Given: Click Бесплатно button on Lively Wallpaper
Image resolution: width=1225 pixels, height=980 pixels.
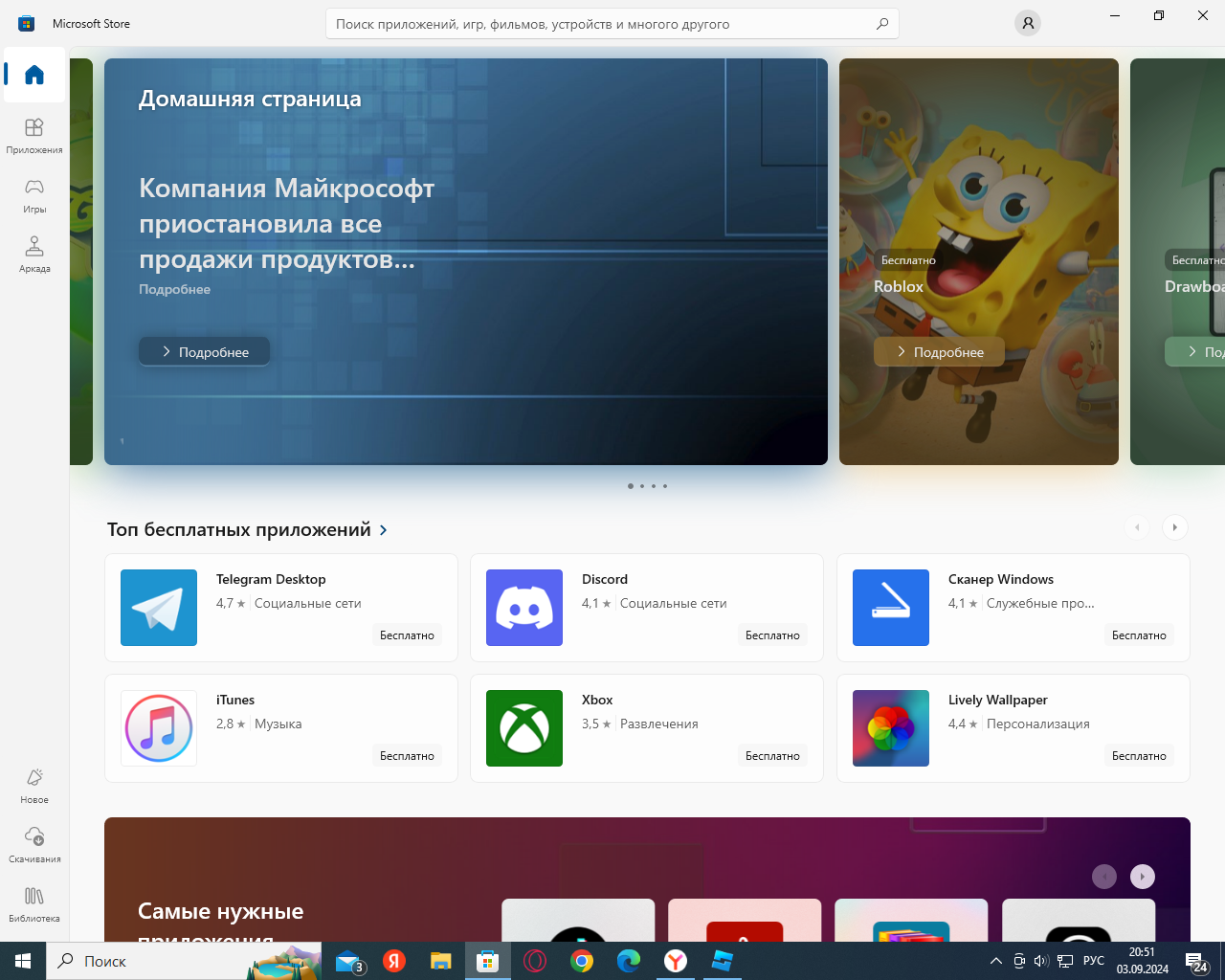Looking at the screenshot, I should click(x=1139, y=755).
